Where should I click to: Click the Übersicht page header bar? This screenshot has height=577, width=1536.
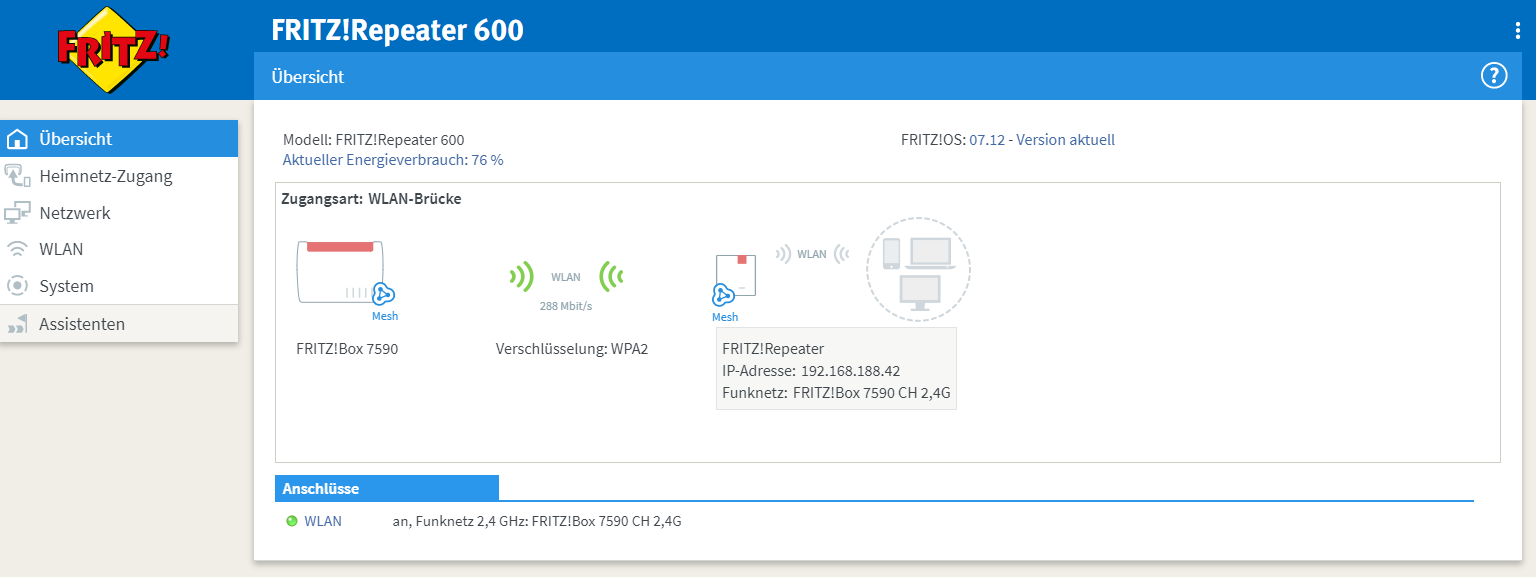888,76
